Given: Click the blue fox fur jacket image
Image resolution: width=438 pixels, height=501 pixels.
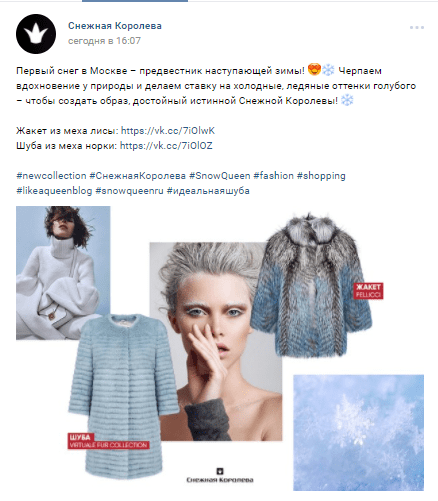Looking at the screenshot, I should (x=311, y=285).
